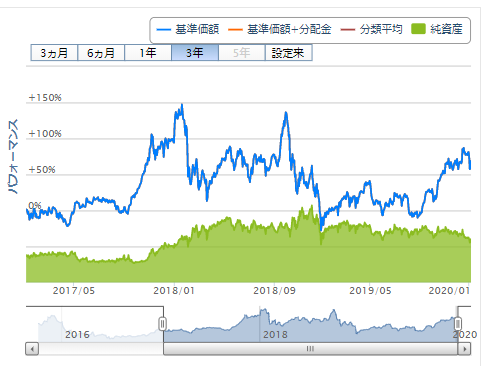Click the 2020/01 axis label
This screenshot has height=366, width=485.
(449, 291)
